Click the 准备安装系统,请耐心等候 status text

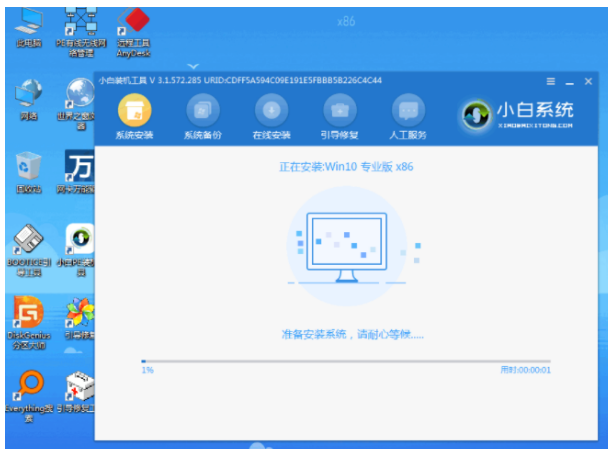pyautogui.click(x=352, y=334)
